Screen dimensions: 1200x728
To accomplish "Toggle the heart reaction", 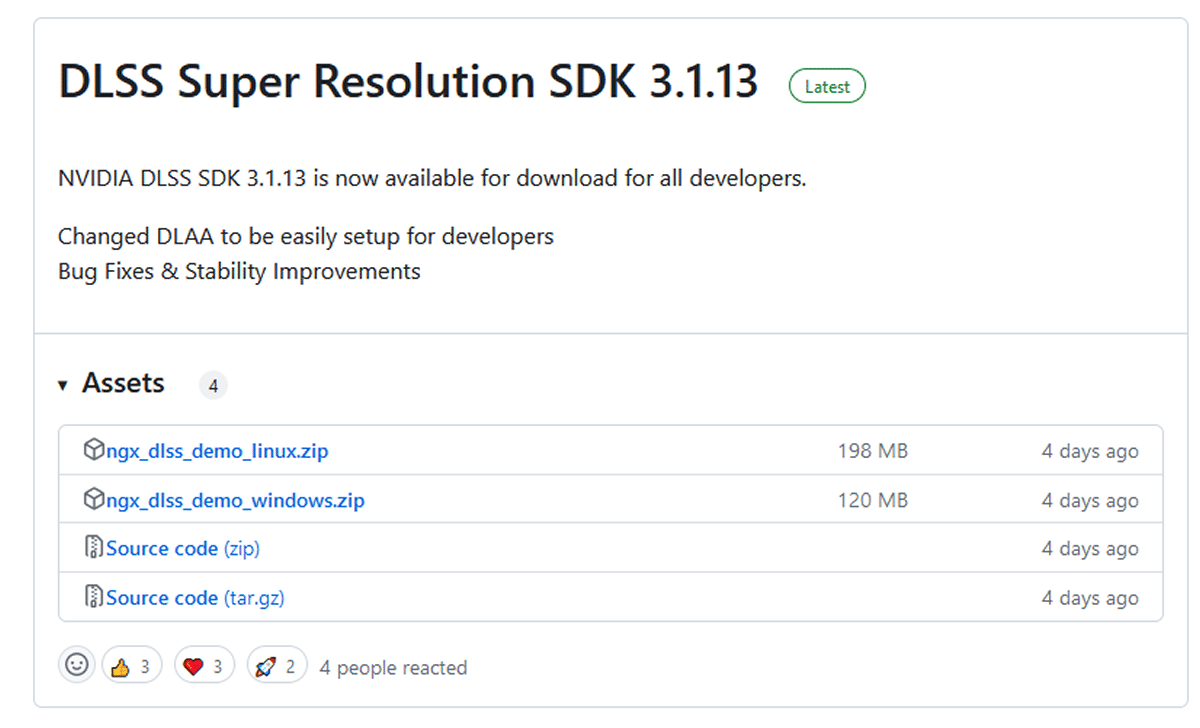I will 204,666.
